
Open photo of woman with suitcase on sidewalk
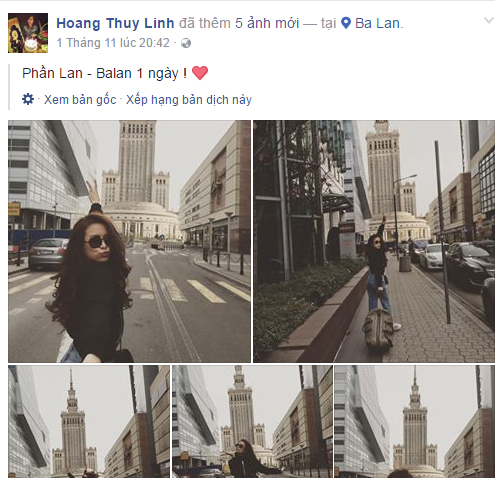pyautogui.click(x=374, y=241)
